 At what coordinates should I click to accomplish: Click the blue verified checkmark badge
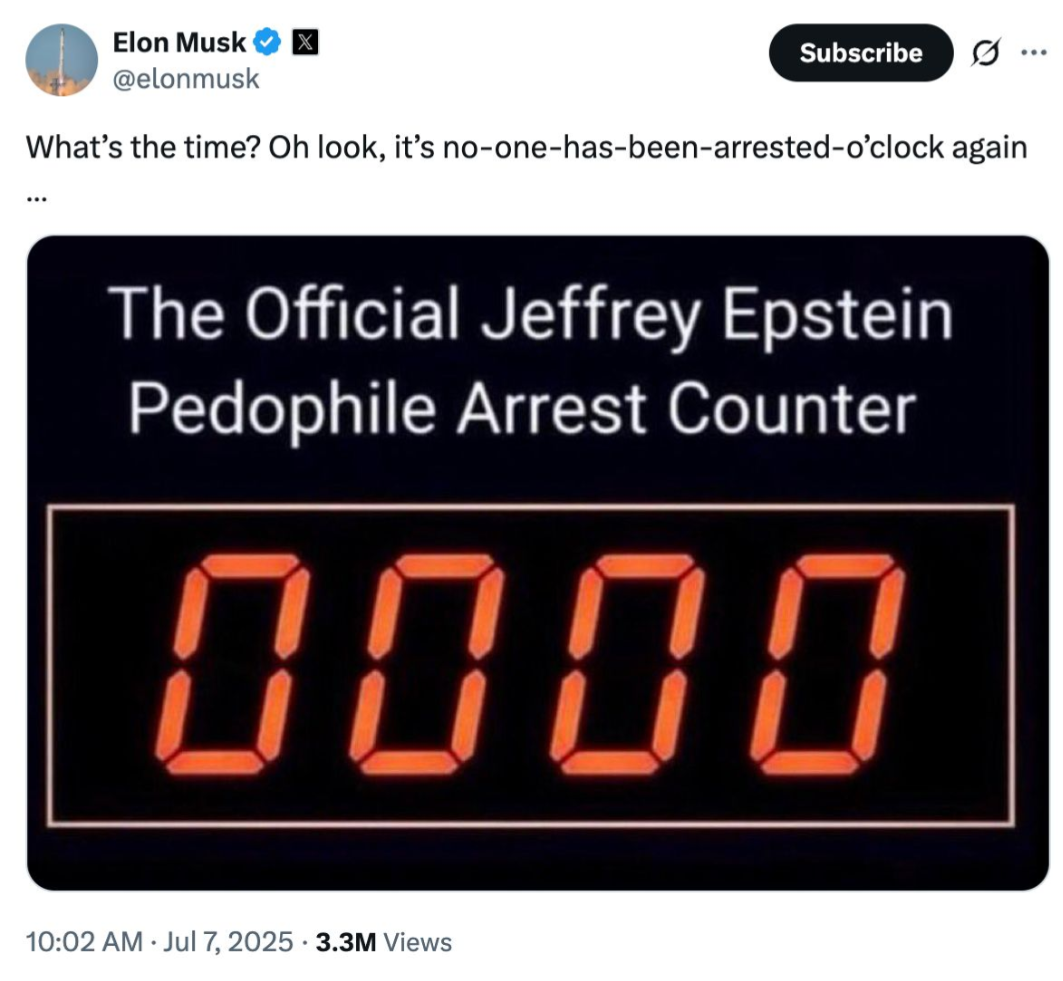(x=266, y=43)
